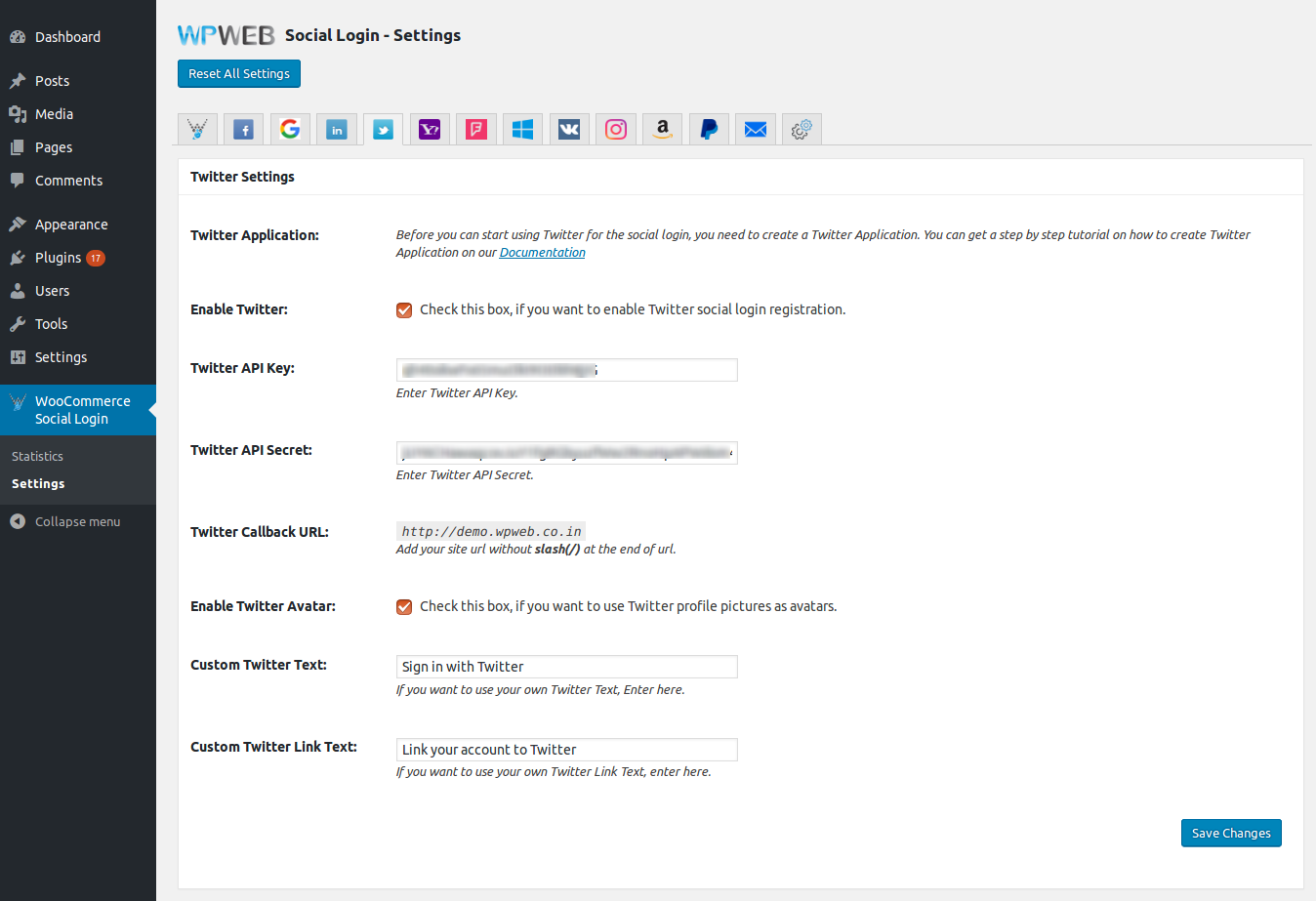Open the Plugins menu in sidebar
This screenshot has width=1316, height=901.
coord(58,258)
